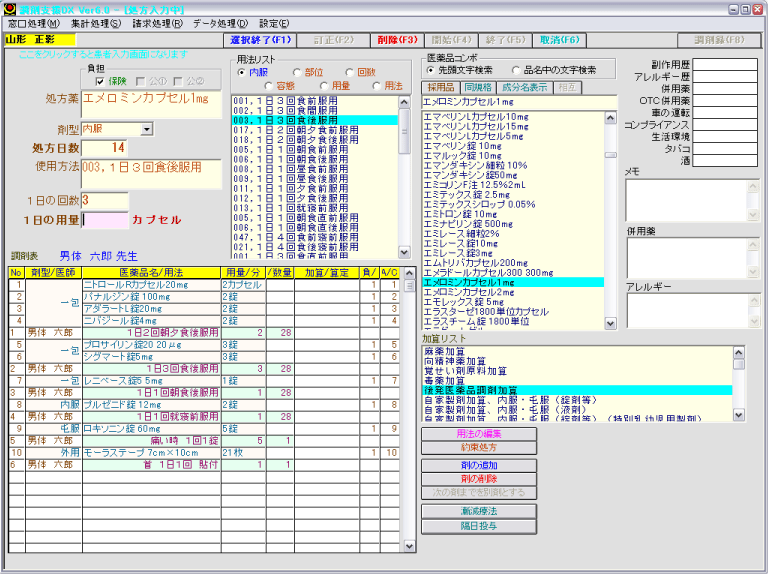This screenshot has height=574, width=768.
Task: Select 品名中の文字検索 radio option
Action: (516, 71)
